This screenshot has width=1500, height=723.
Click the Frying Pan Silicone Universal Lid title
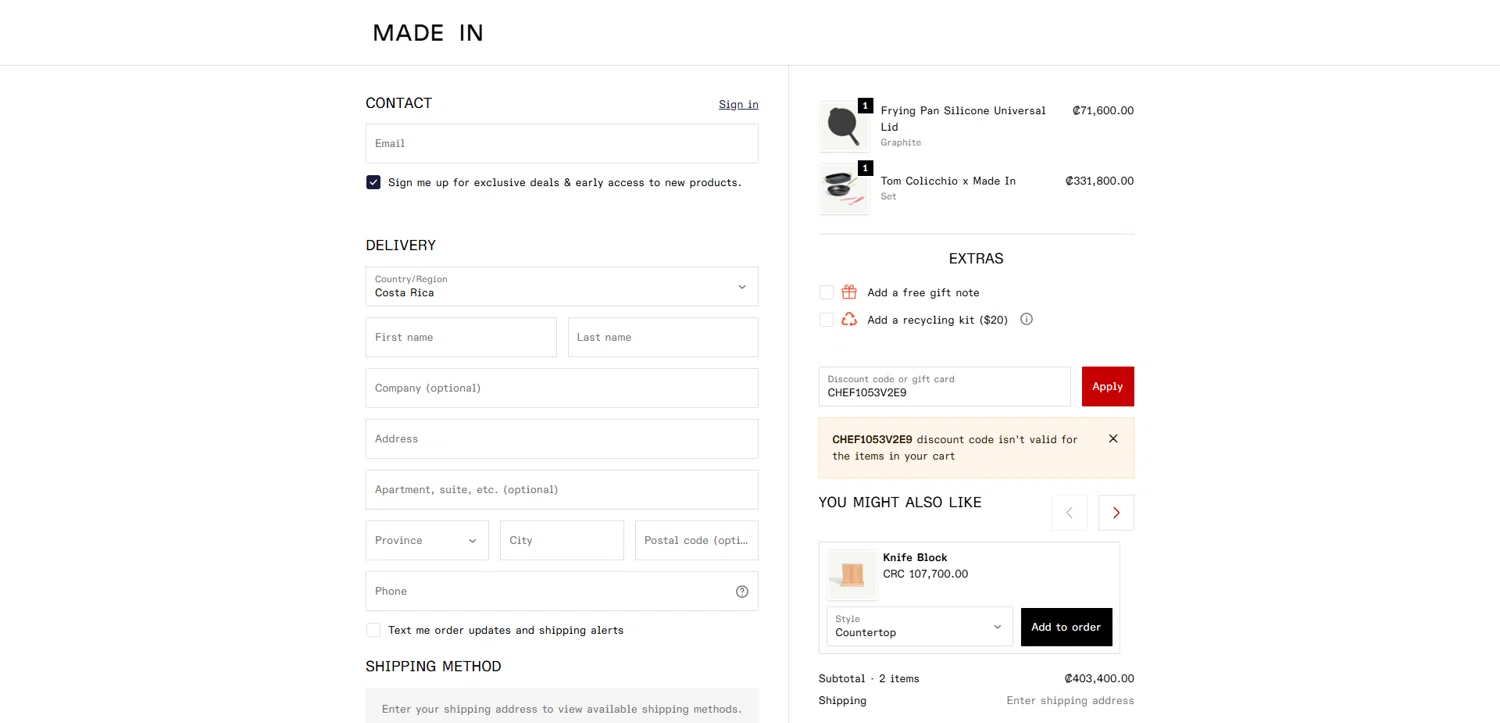pos(963,118)
